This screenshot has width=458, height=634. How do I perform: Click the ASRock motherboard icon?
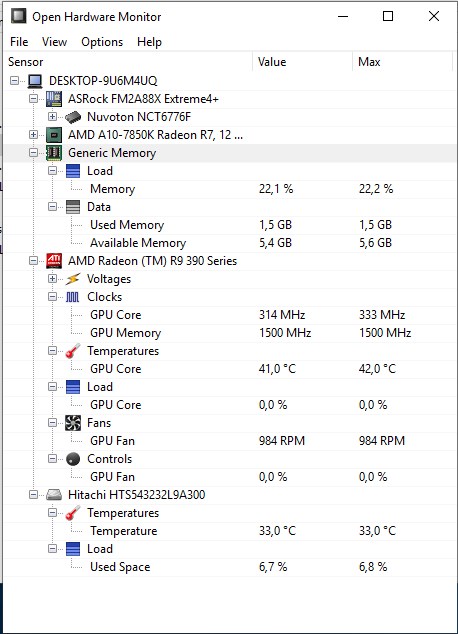coord(54,99)
